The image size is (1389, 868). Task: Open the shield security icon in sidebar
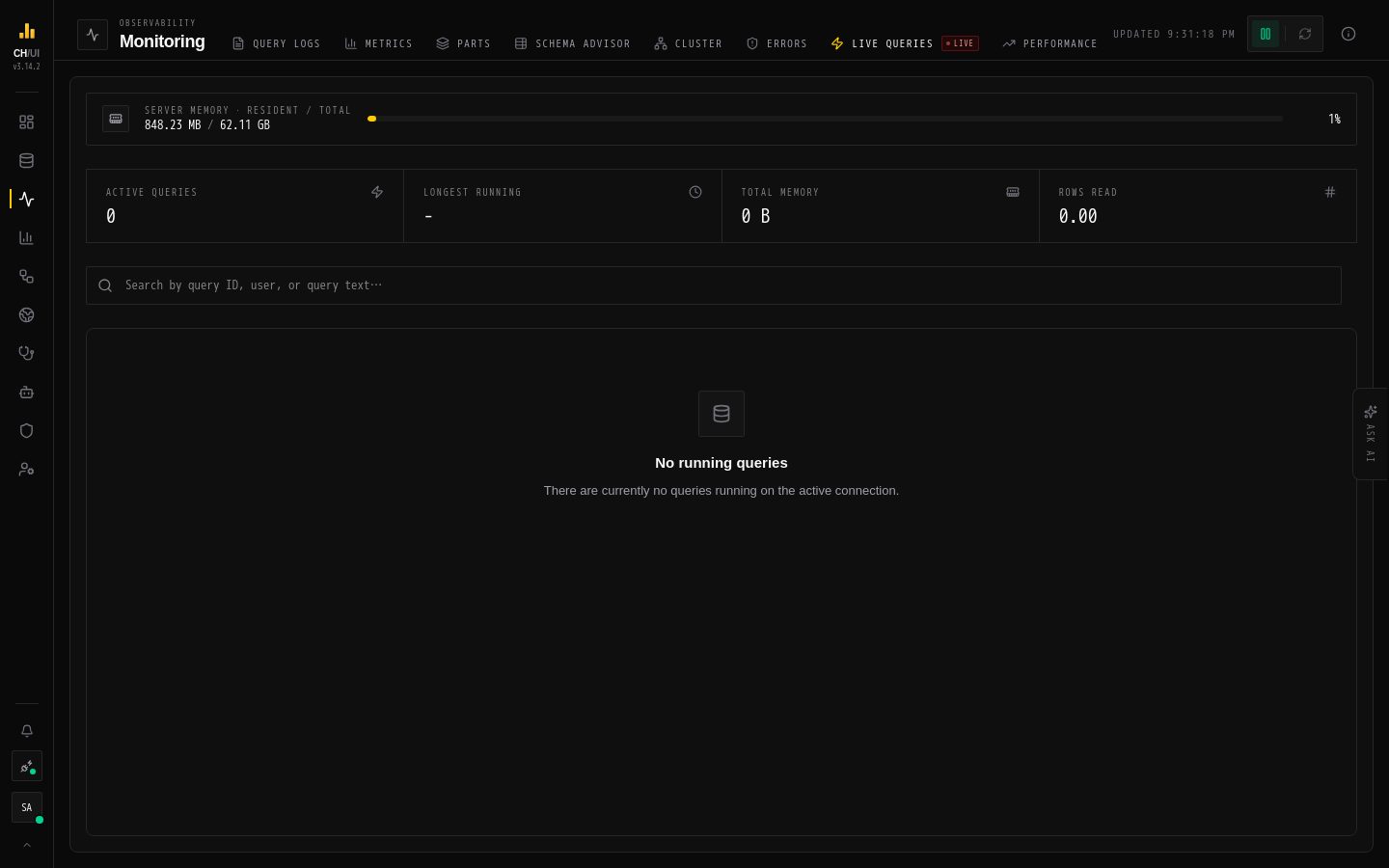26,431
